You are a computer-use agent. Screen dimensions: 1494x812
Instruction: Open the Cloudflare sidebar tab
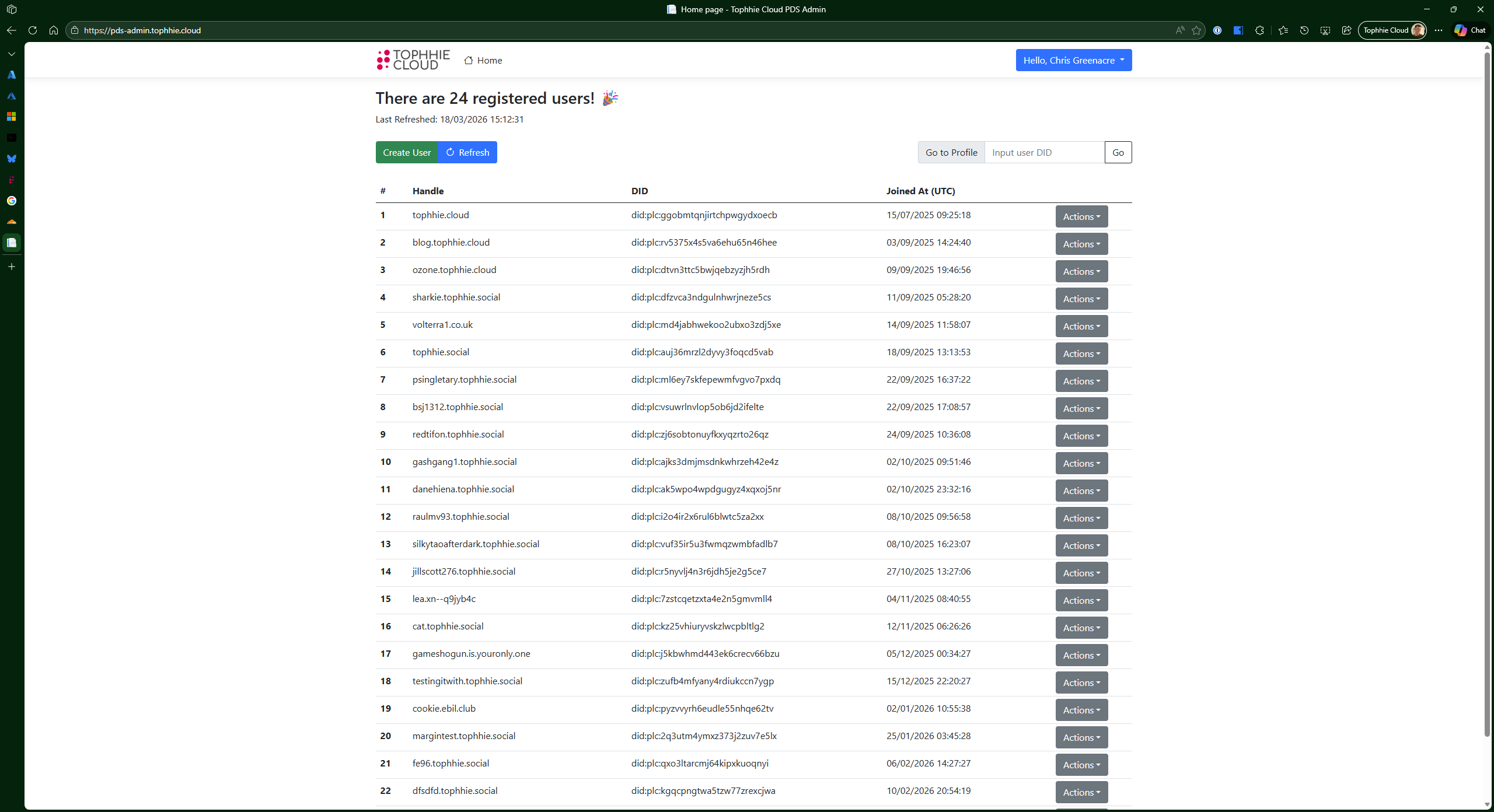[12, 222]
